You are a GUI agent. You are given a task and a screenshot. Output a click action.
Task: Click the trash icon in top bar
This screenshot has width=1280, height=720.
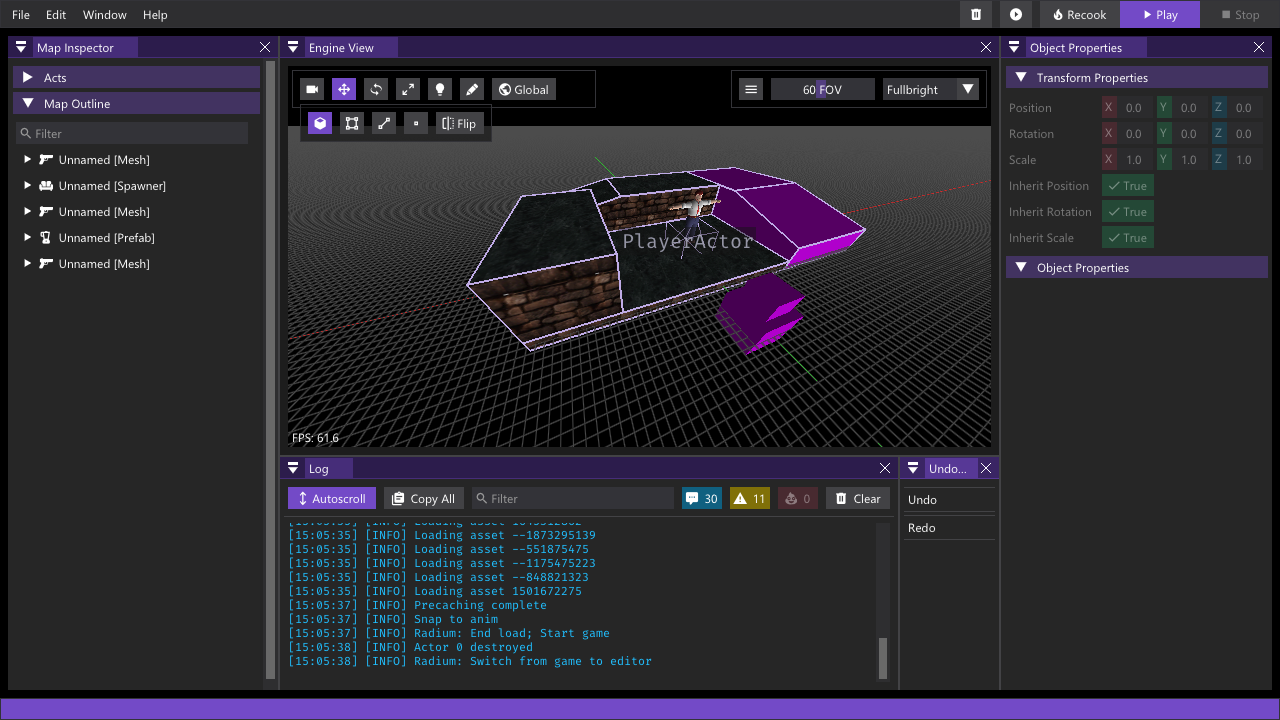[x=976, y=14]
